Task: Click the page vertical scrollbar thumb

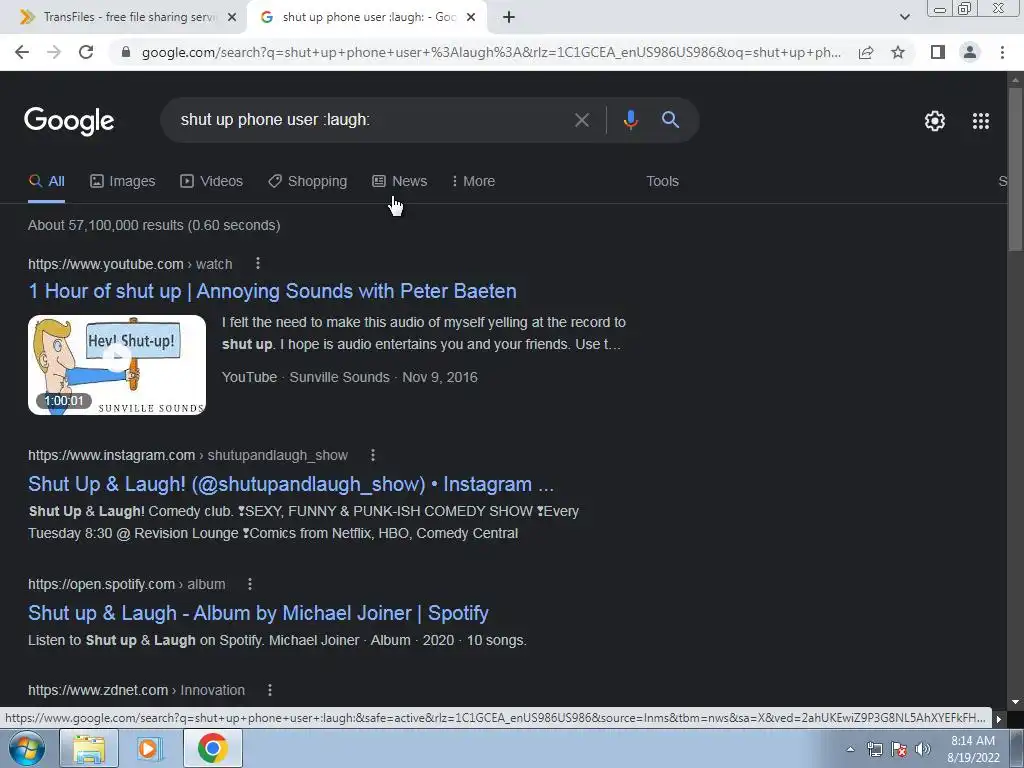Action: coord(1014,168)
